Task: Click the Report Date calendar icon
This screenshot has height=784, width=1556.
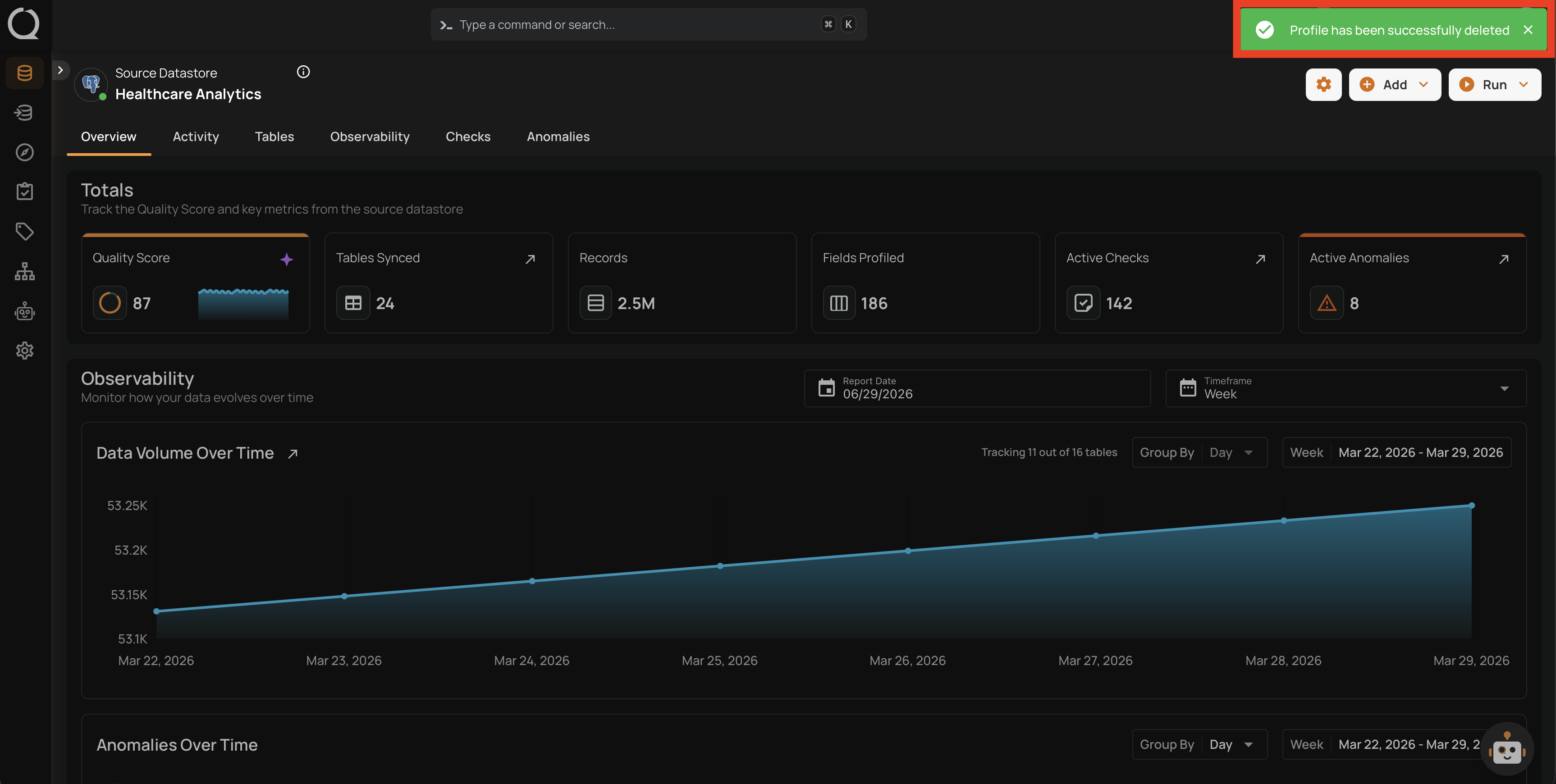Action: 826,388
